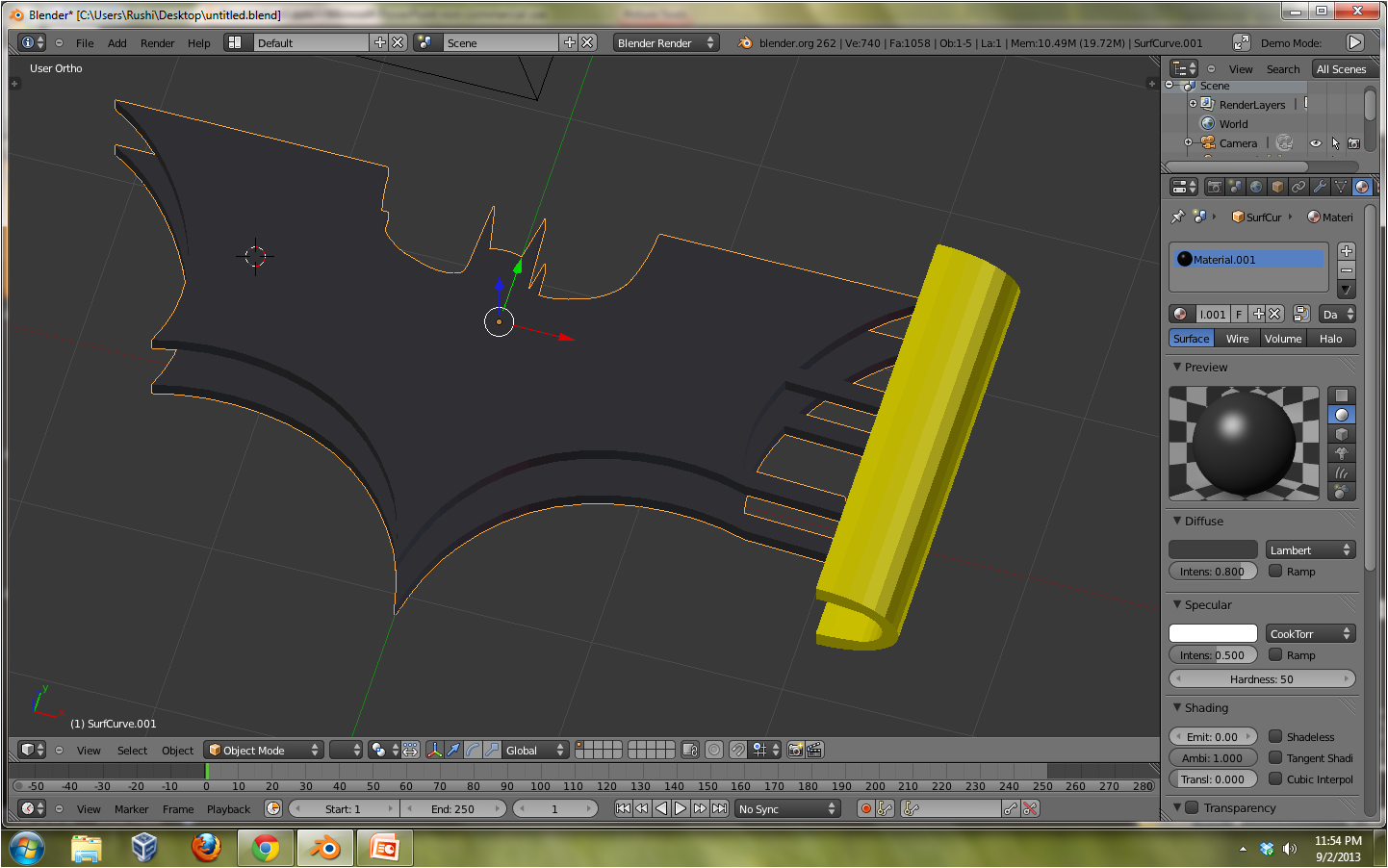This screenshot has width=1388, height=868.
Task: Open the Render camera properties tab
Action: pyautogui.click(x=1215, y=187)
